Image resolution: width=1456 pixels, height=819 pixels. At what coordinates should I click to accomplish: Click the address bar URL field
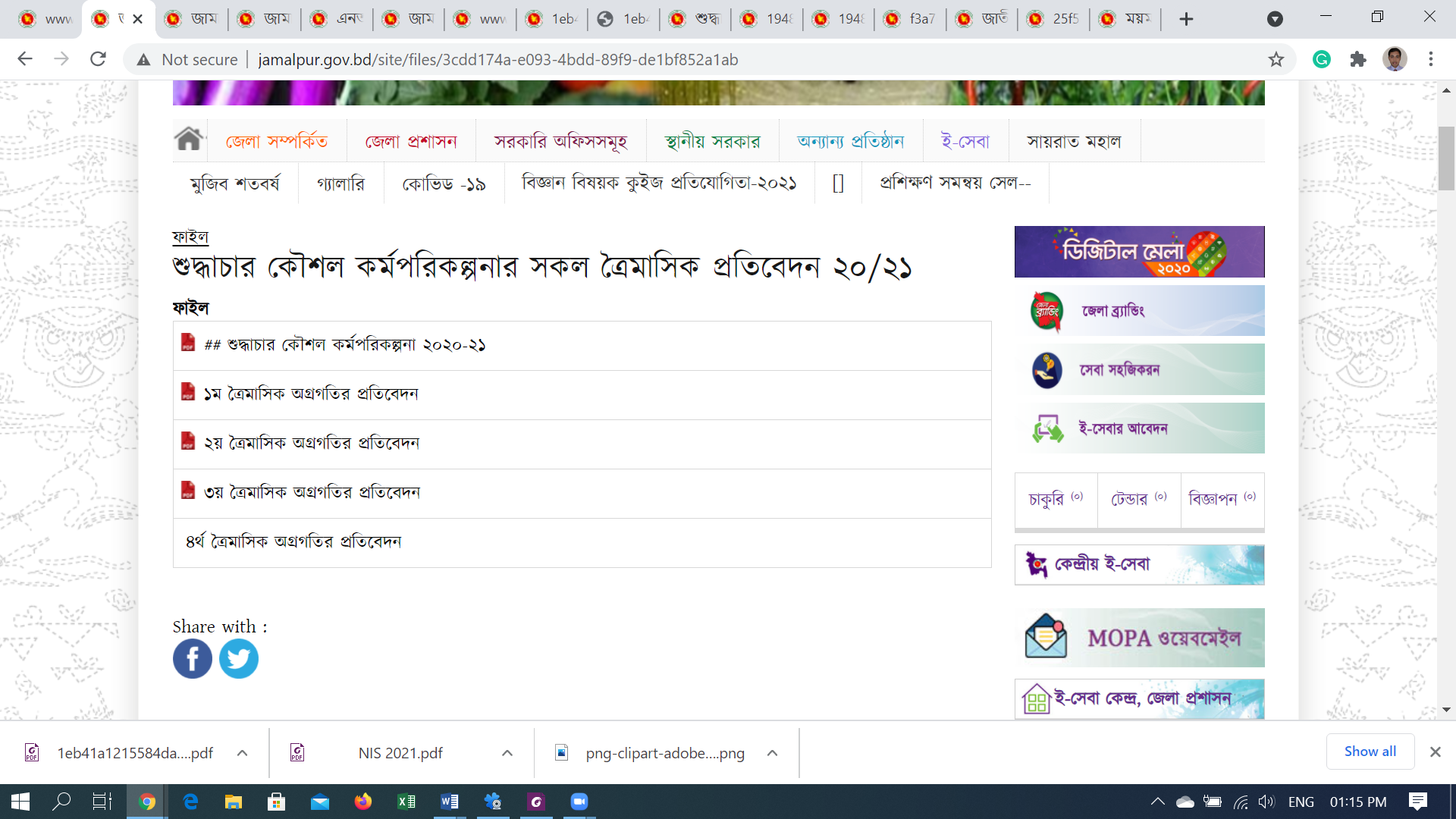pyautogui.click(x=497, y=59)
